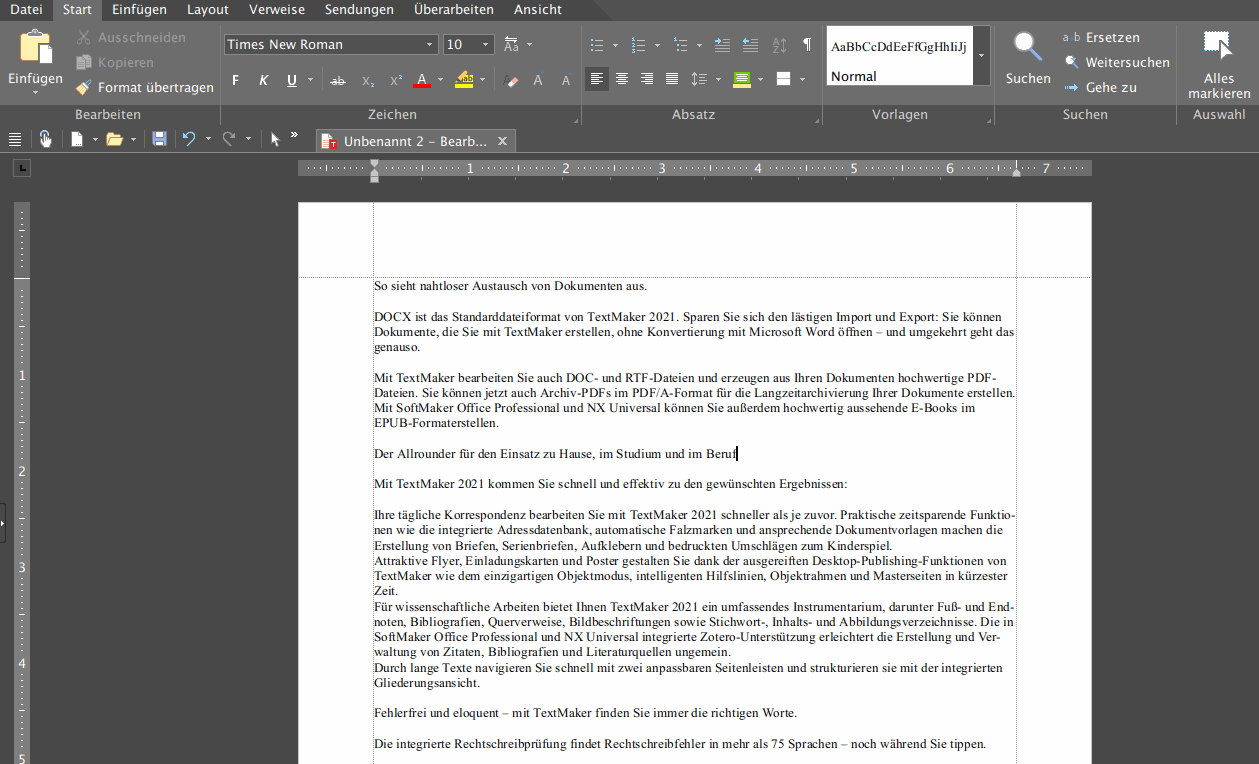Click the Weitersuchen button
This screenshot has width=1259, height=764.
coord(1117,62)
